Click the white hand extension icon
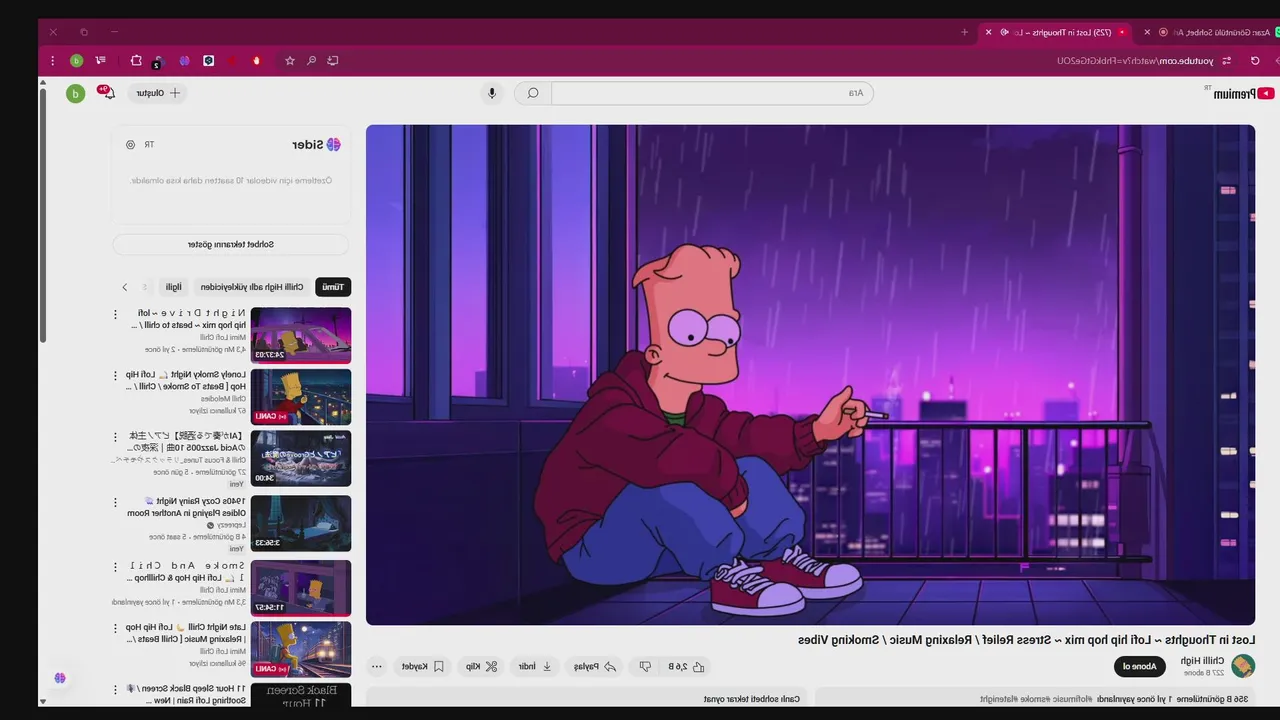The width and height of the screenshot is (1280, 720). coord(257,61)
